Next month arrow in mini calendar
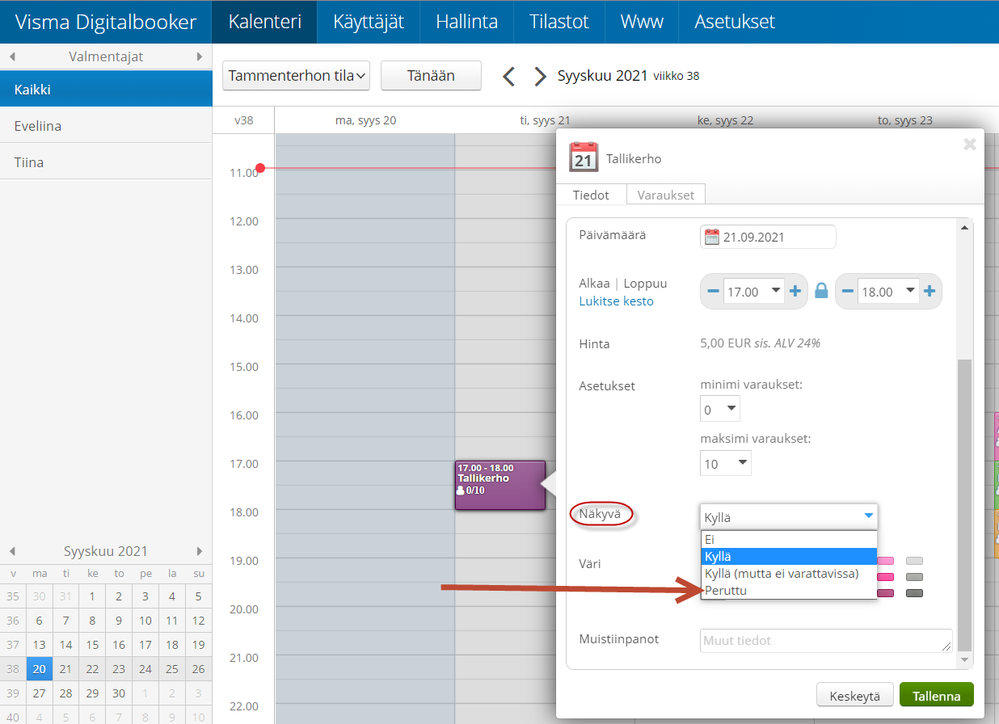The width and height of the screenshot is (999, 724). [199, 551]
